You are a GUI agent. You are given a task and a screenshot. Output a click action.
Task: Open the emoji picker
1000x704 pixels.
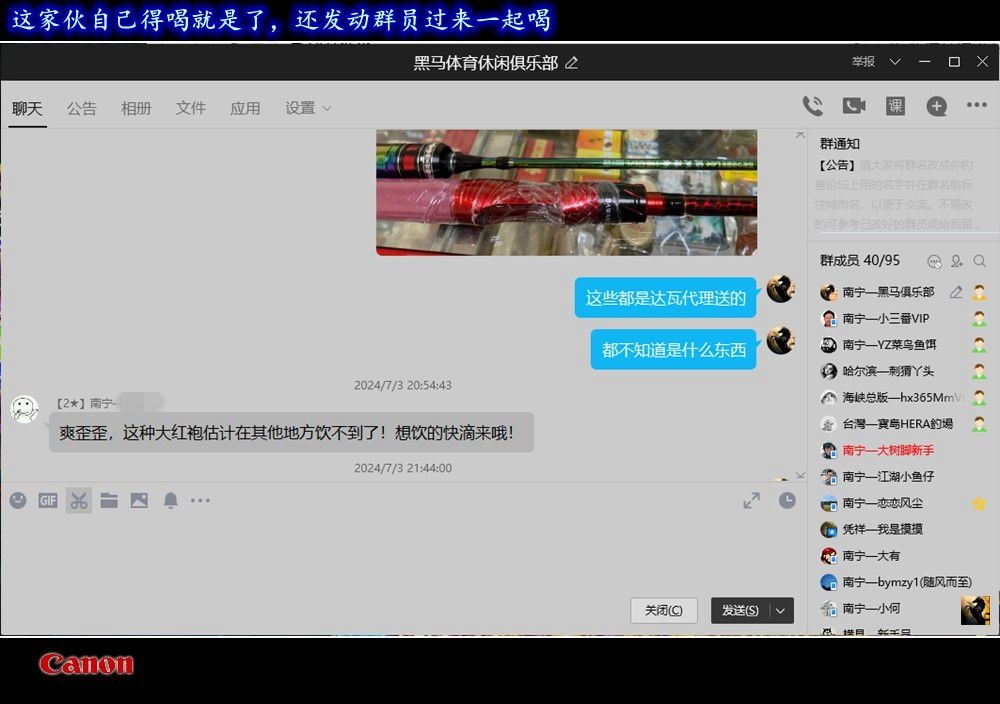(x=18, y=501)
